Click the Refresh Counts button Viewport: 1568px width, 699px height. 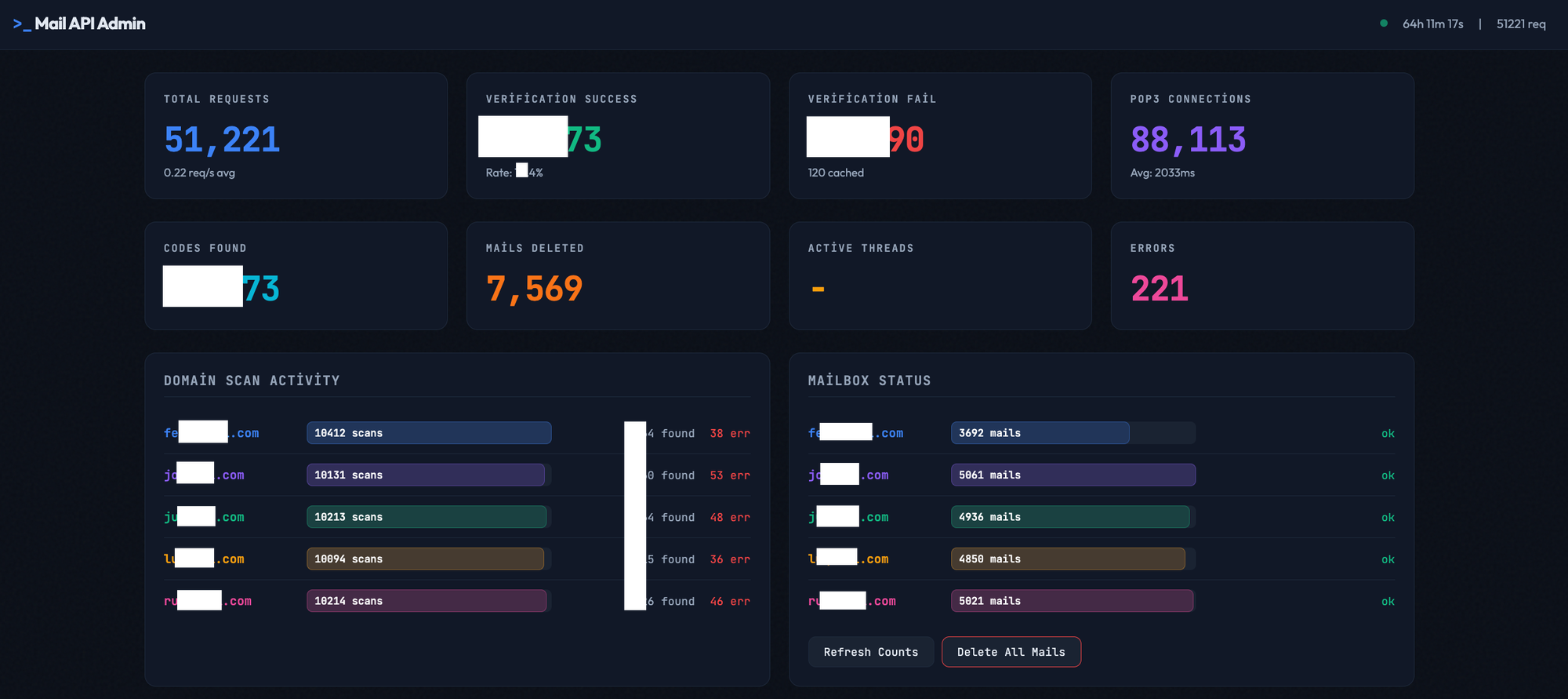coord(870,652)
